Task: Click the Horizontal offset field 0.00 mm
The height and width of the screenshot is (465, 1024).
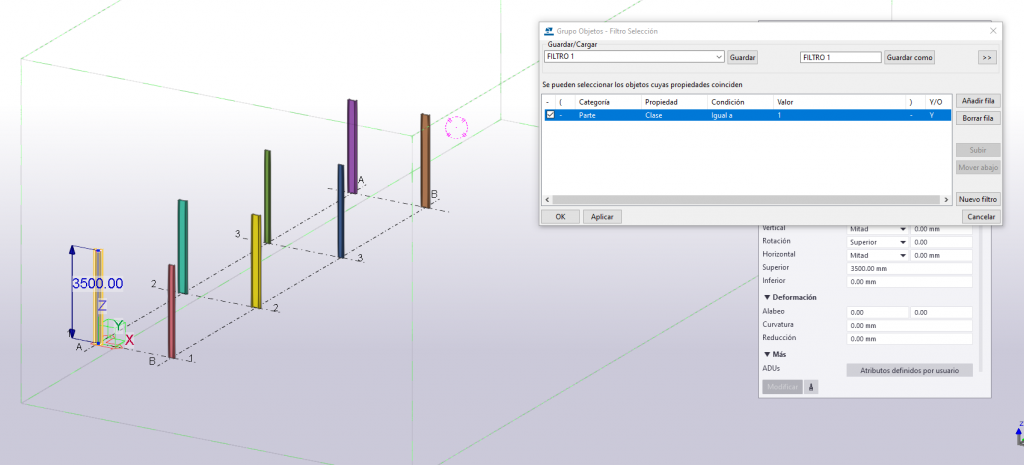Action: click(941, 255)
